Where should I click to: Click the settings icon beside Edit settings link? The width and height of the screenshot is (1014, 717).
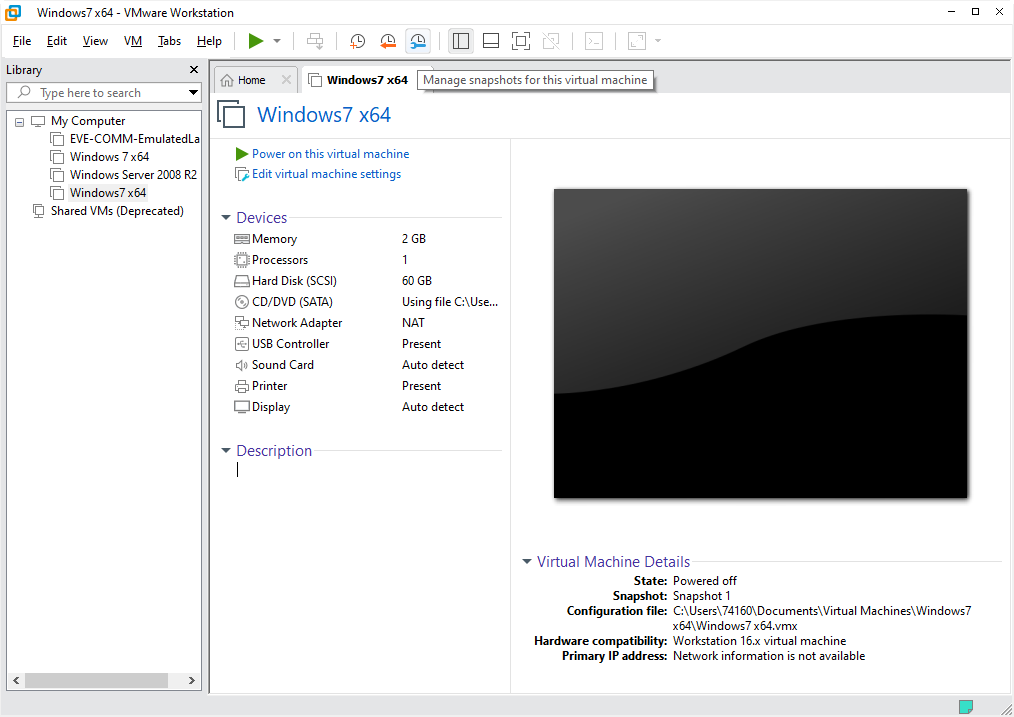click(x=242, y=175)
